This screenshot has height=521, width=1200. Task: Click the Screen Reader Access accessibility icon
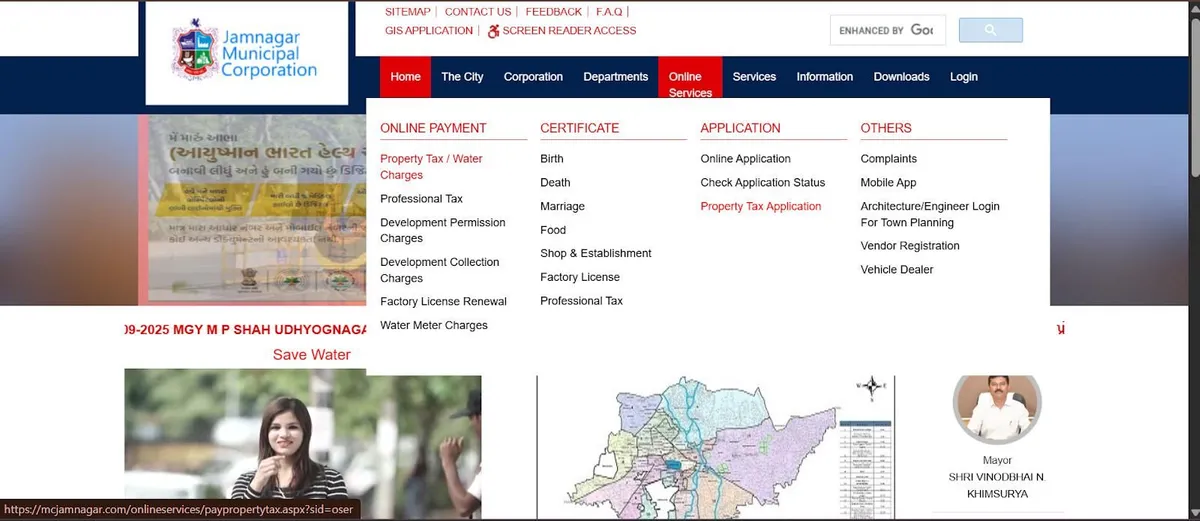(493, 31)
